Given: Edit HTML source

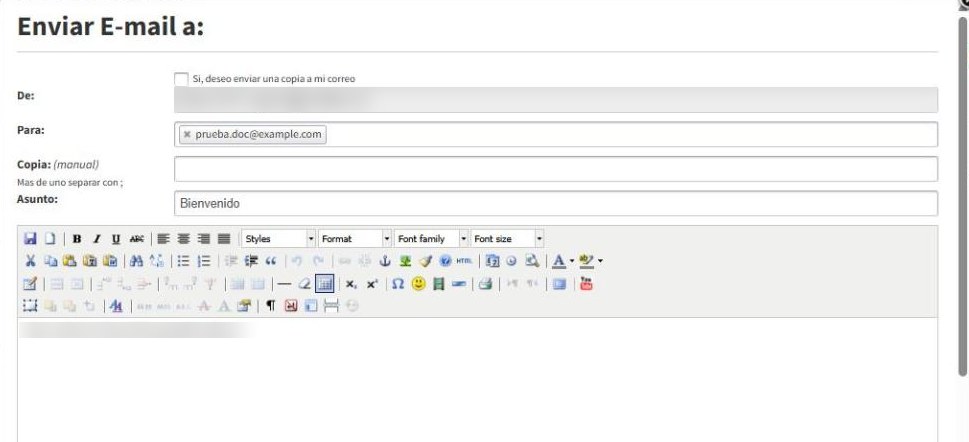Looking at the screenshot, I should pyautogui.click(x=464, y=261).
